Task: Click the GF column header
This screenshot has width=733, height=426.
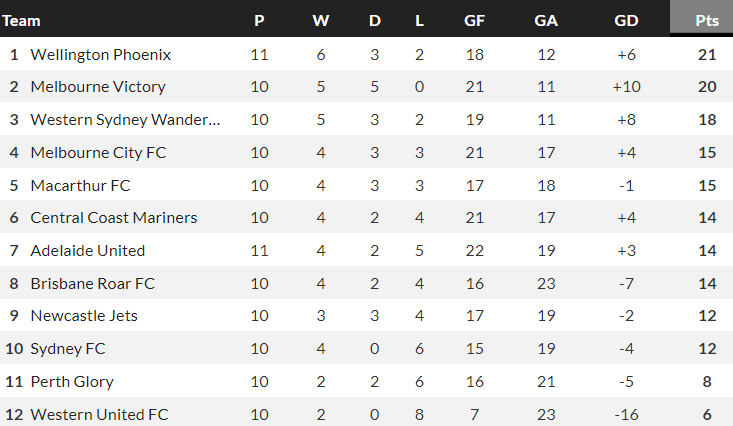Action: (x=475, y=19)
